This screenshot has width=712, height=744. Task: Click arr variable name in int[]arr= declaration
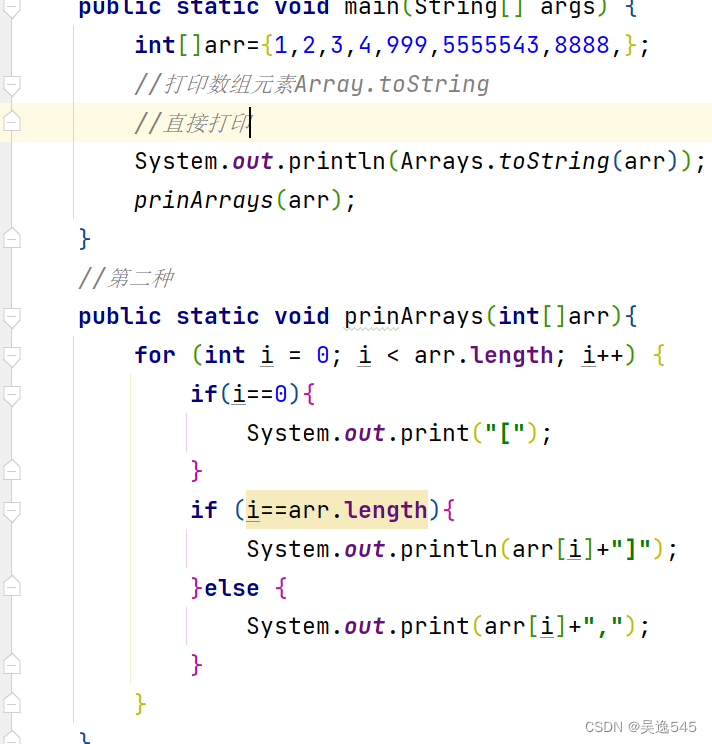[x=225, y=46]
